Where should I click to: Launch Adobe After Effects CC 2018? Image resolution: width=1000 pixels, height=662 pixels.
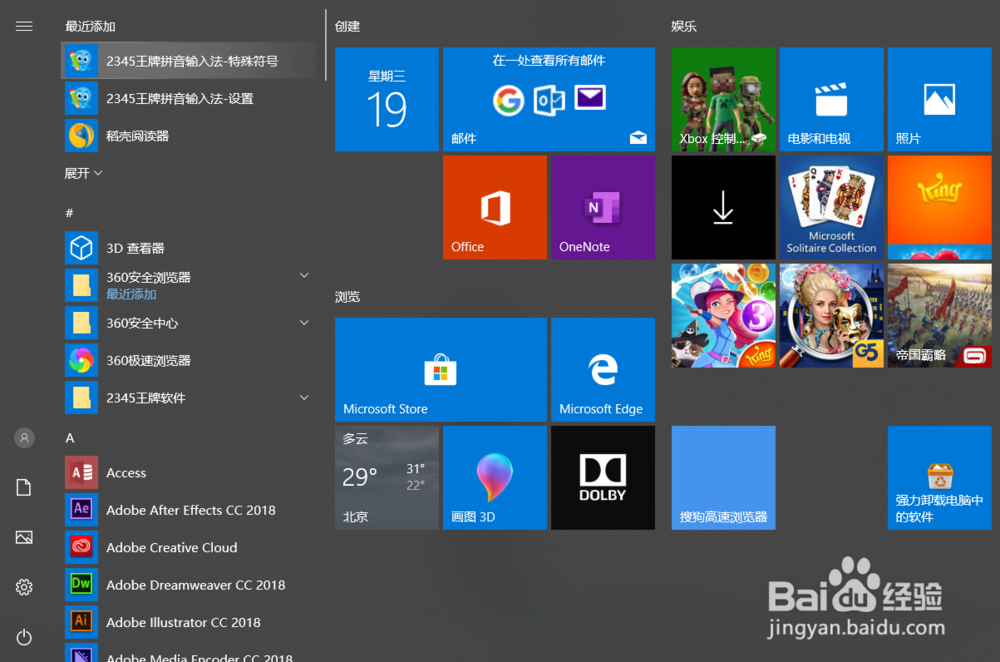coord(188,510)
